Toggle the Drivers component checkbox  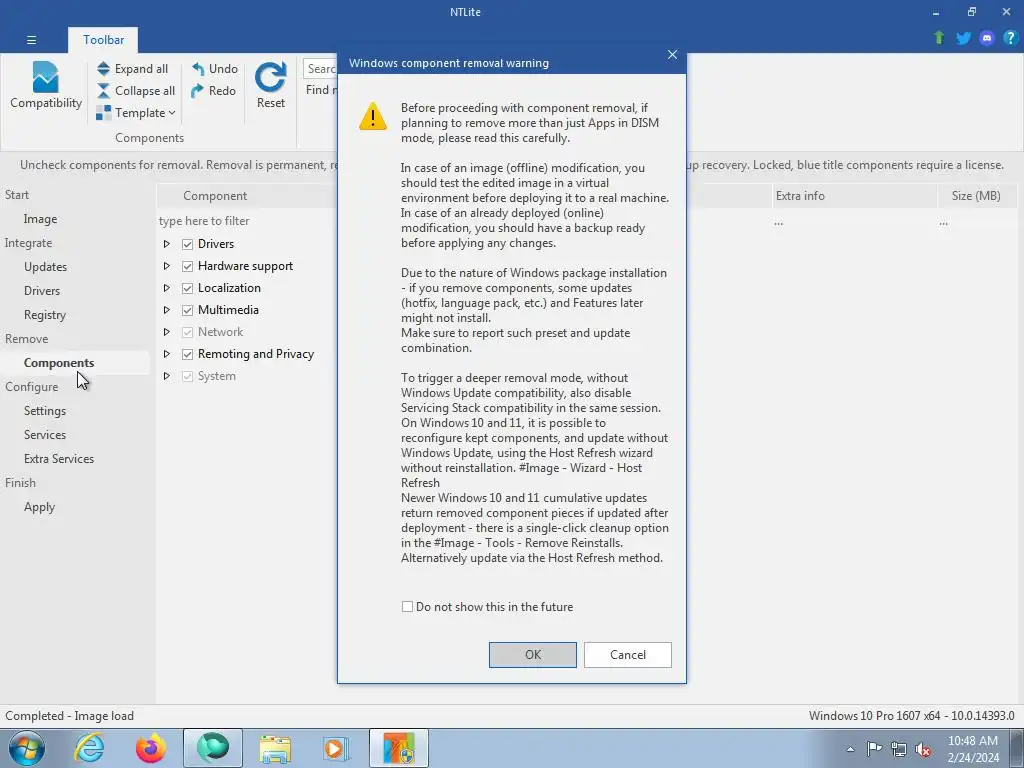187,244
